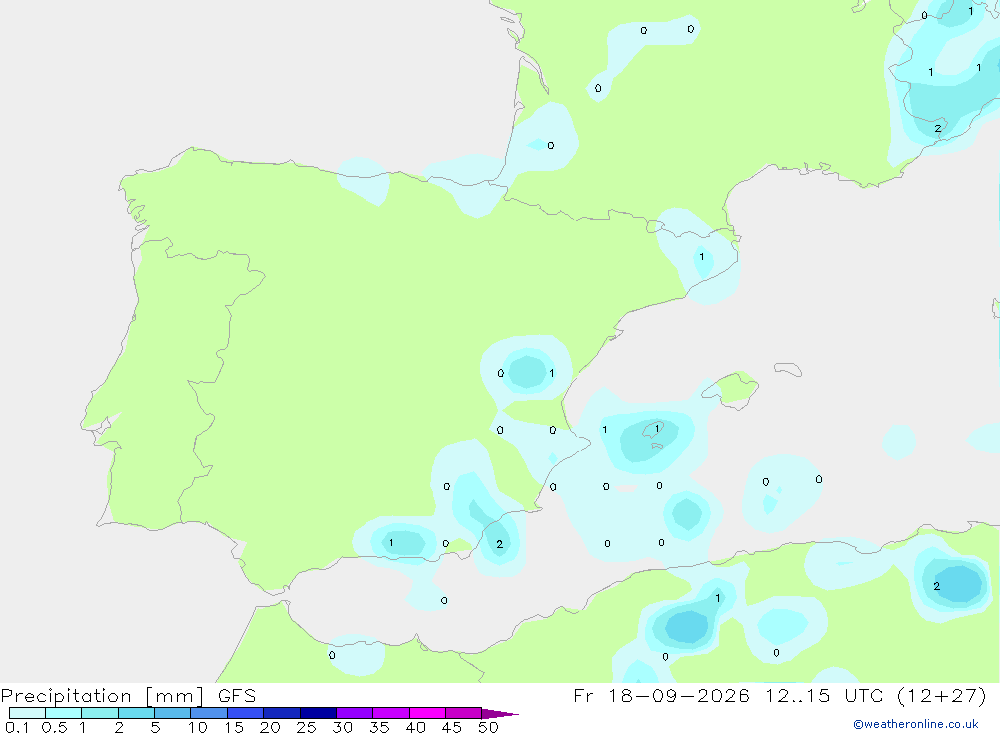Click the legend value label '50'
This screenshot has height=733, width=1000.
(488, 727)
